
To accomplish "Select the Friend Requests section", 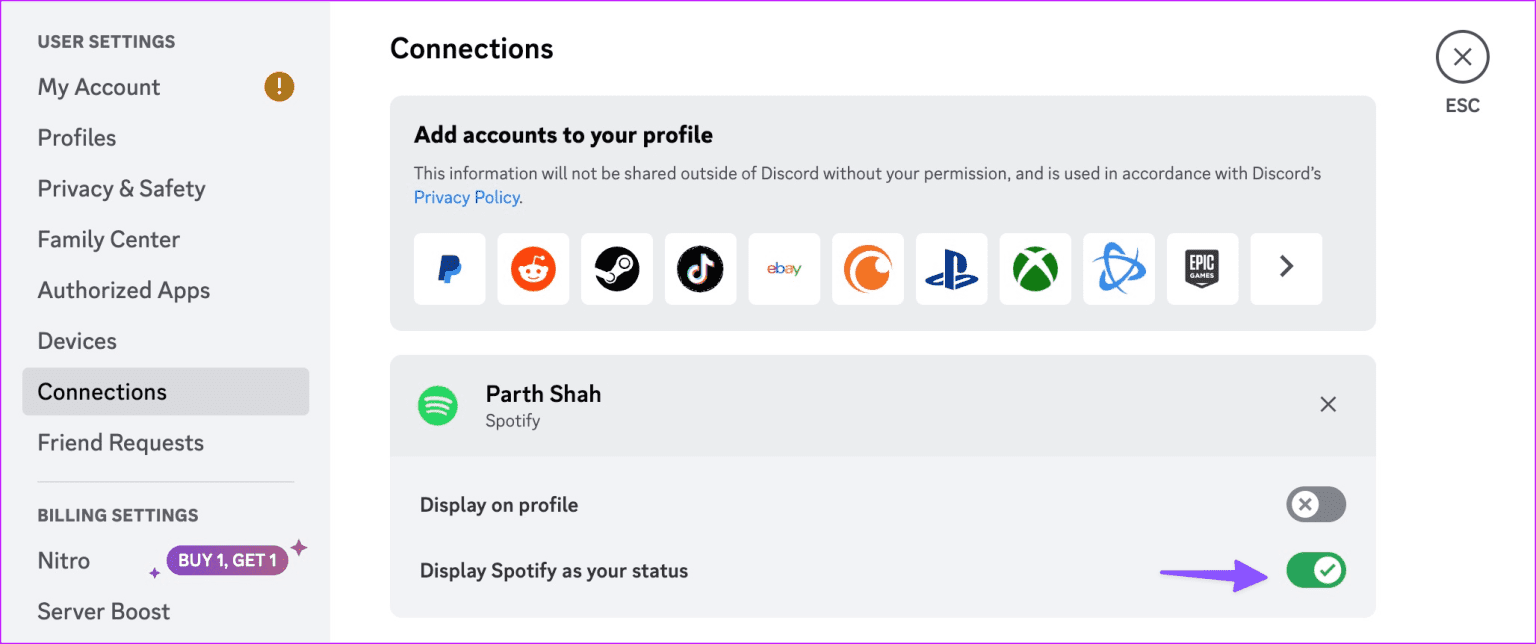I will pos(120,442).
